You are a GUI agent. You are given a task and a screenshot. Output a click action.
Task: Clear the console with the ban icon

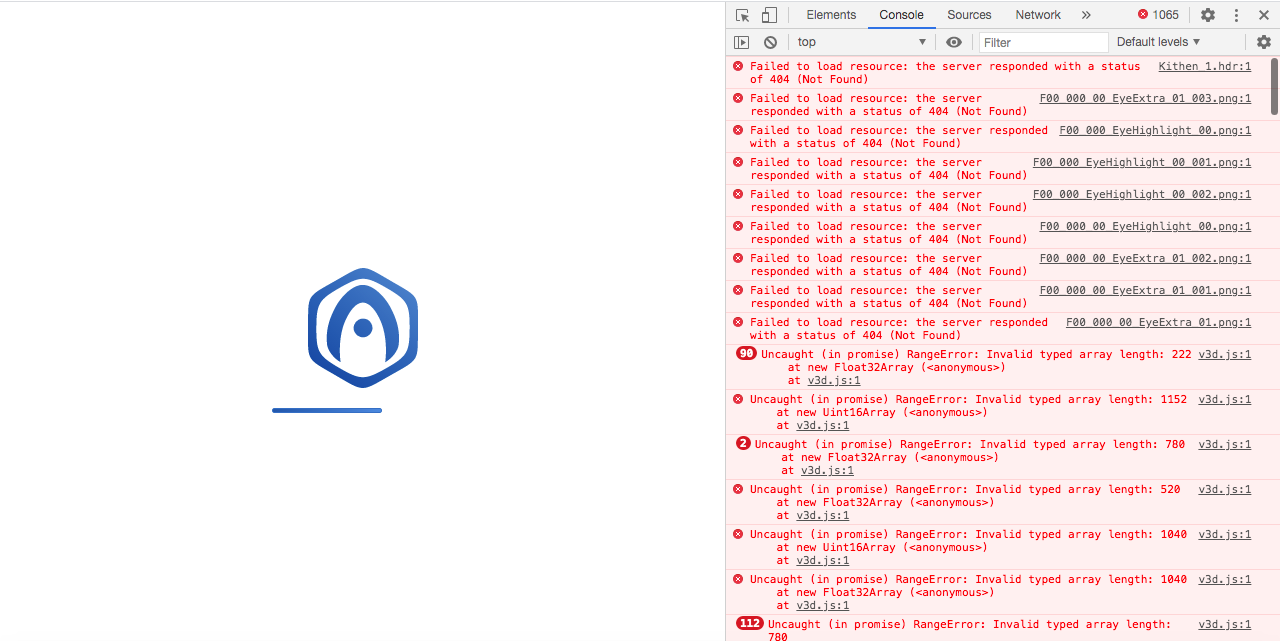pos(770,42)
